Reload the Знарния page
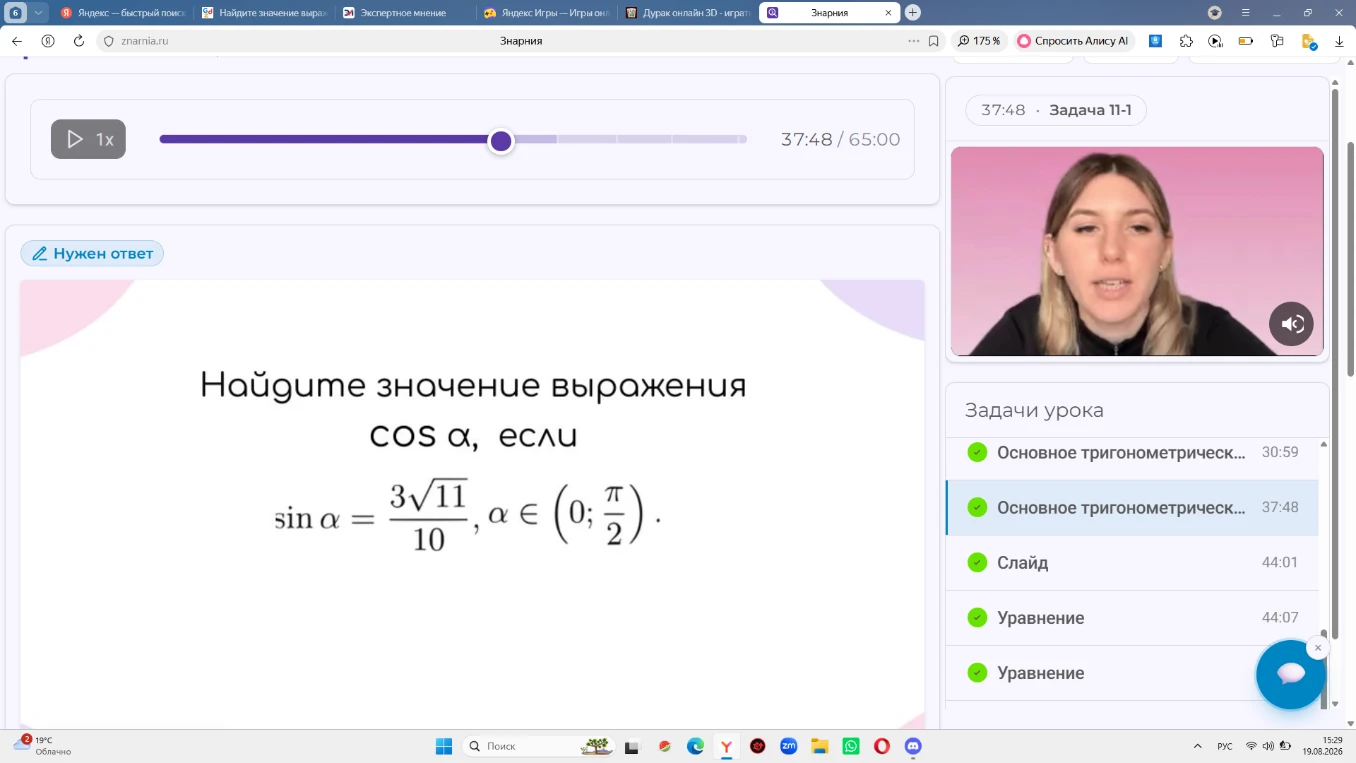 click(x=79, y=41)
